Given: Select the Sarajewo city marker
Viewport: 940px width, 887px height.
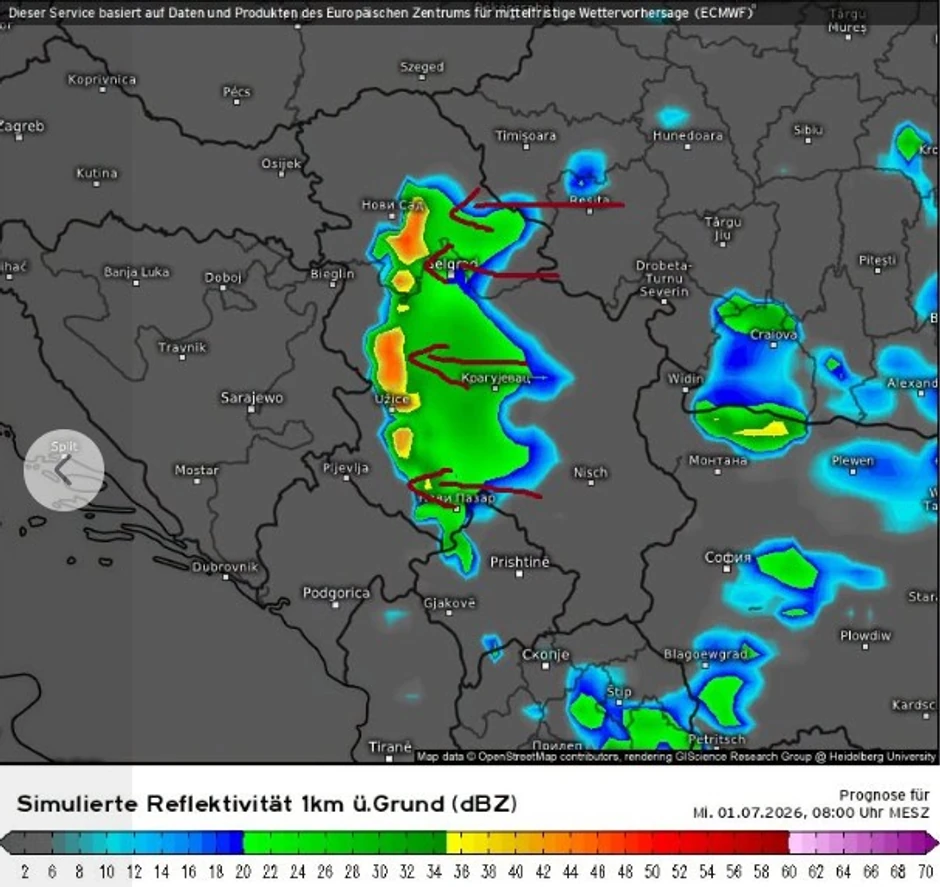Looking at the screenshot, I should [x=252, y=410].
